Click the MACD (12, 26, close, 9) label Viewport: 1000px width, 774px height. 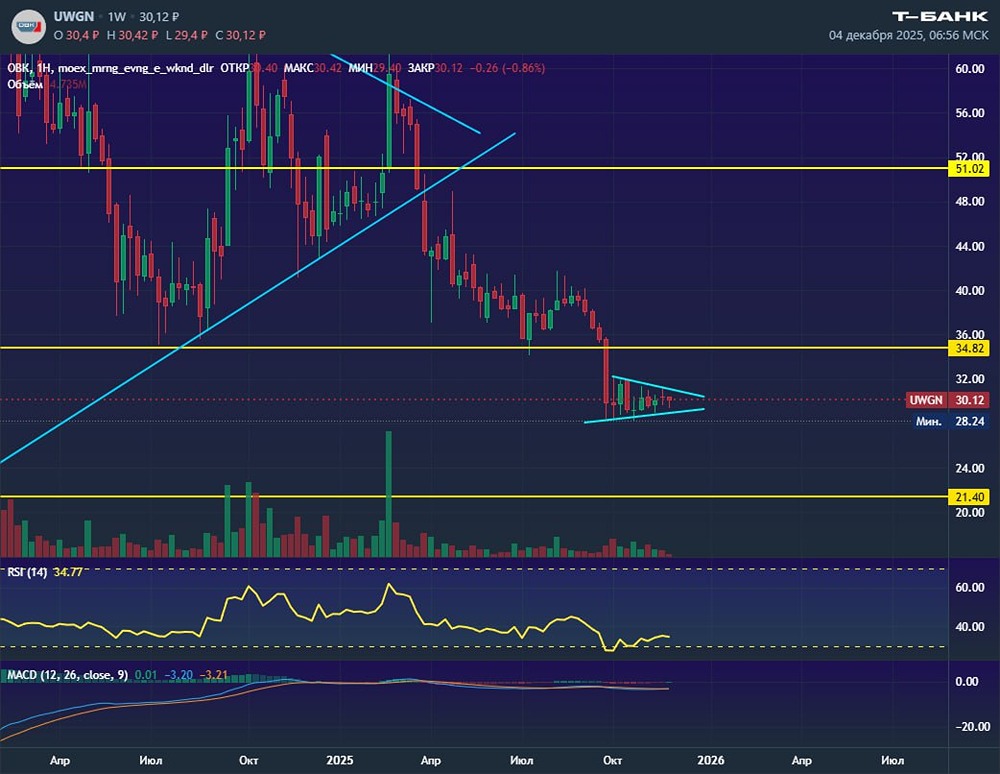(68, 675)
